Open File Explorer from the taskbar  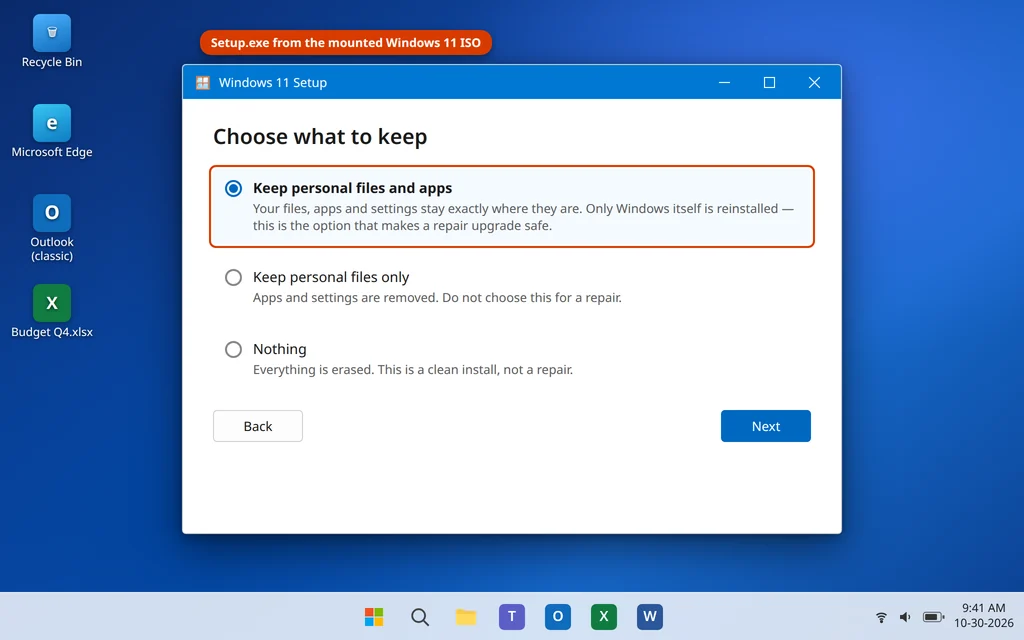point(466,616)
